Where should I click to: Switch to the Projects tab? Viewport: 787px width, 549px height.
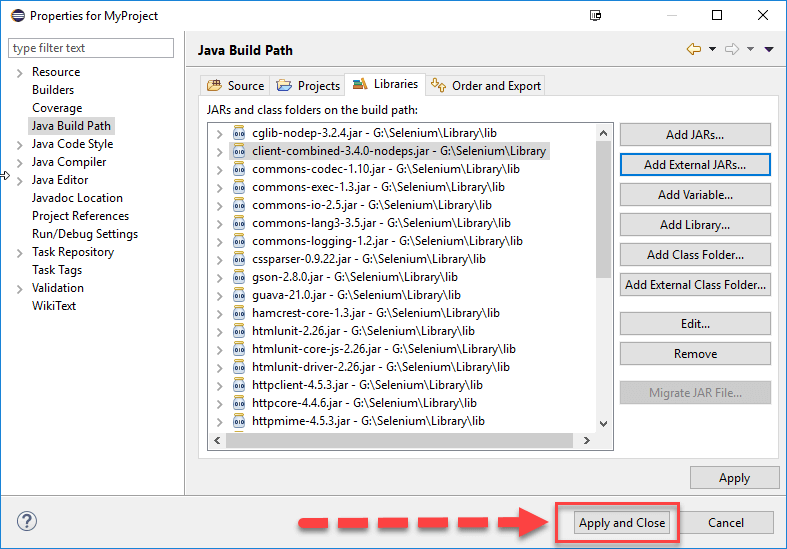[x=309, y=86]
